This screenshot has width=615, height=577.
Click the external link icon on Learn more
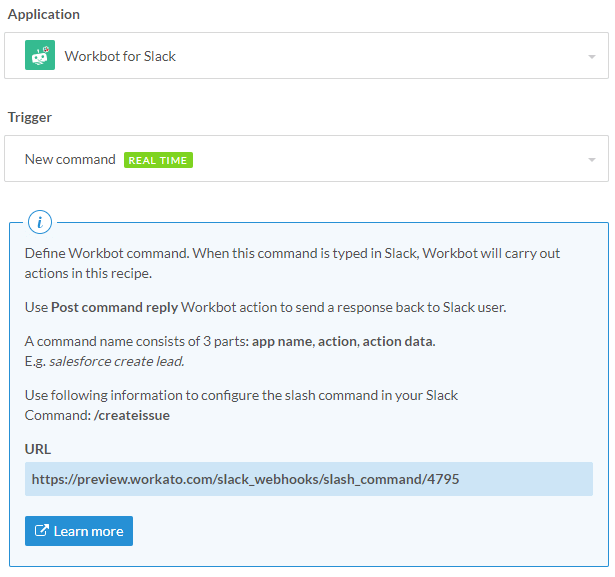coord(42,531)
